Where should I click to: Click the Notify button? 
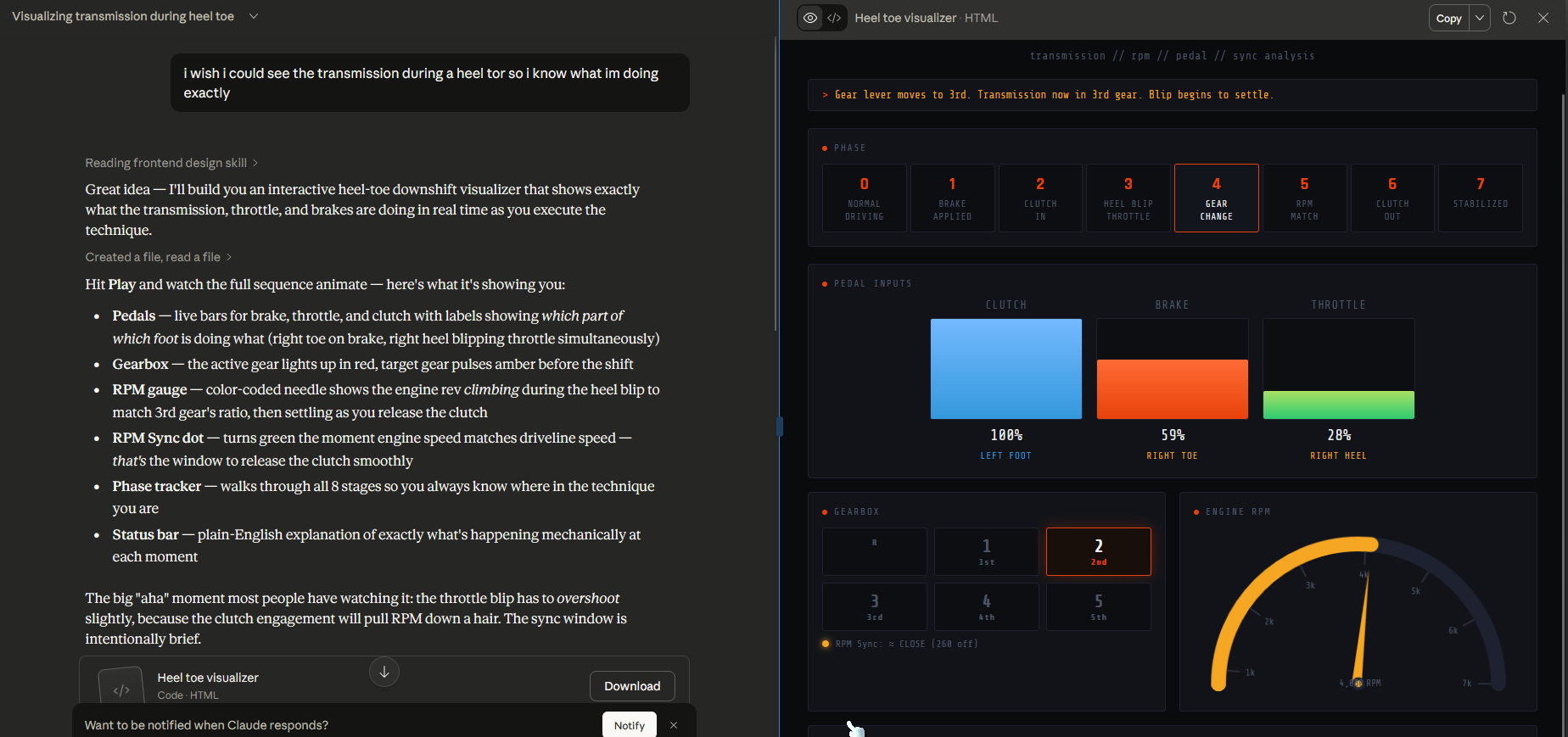coord(630,725)
